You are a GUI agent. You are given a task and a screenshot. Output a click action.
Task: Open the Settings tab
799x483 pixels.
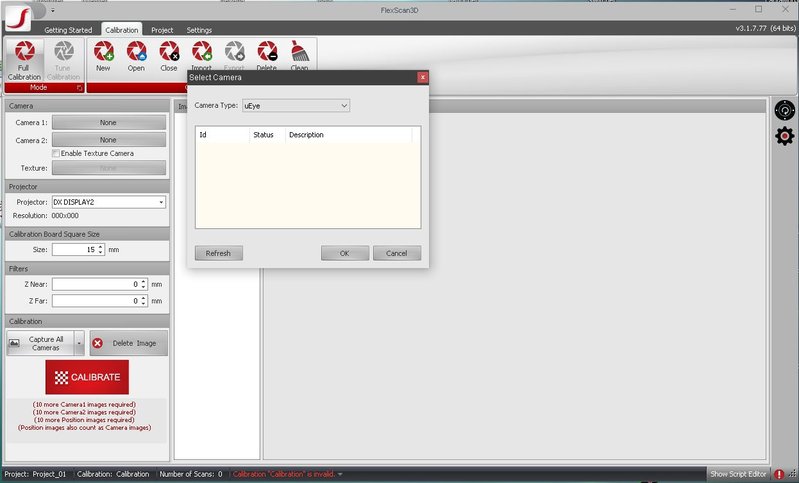(199, 30)
